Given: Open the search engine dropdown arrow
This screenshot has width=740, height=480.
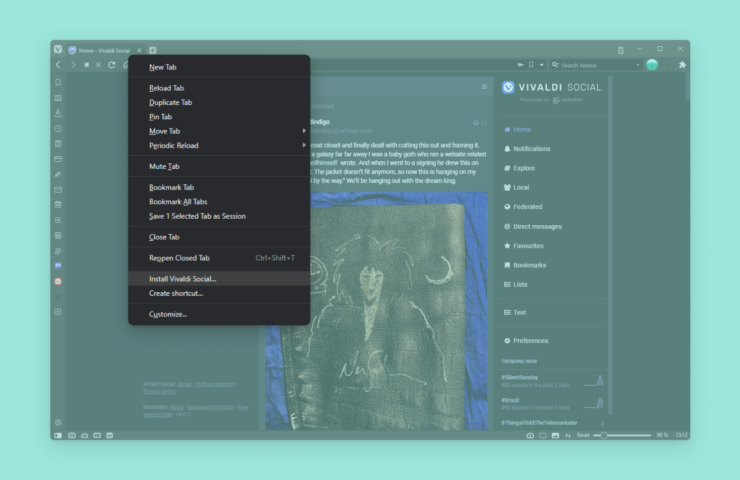Looking at the screenshot, I should tap(637, 65).
